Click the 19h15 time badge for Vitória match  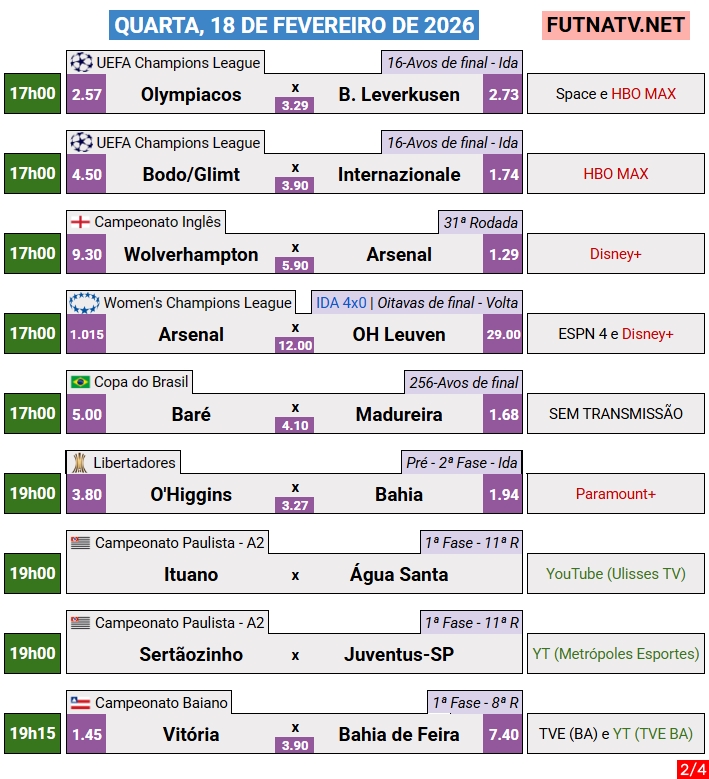(32, 733)
